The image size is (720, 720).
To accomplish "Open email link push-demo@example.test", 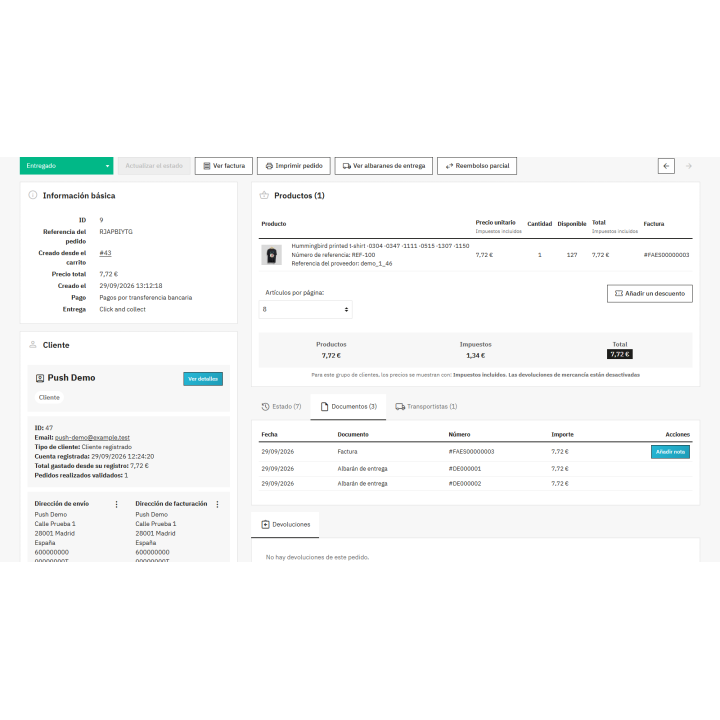I will click(x=92, y=438).
